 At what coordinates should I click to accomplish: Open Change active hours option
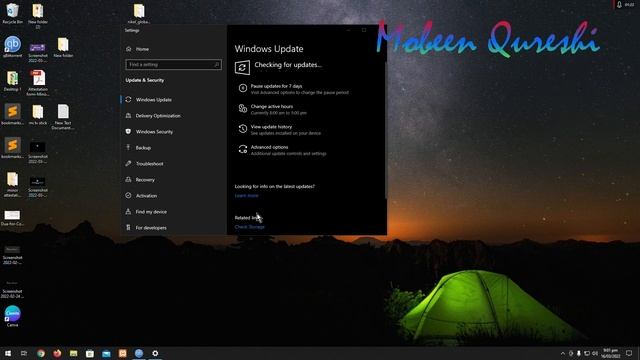point(272,107)
